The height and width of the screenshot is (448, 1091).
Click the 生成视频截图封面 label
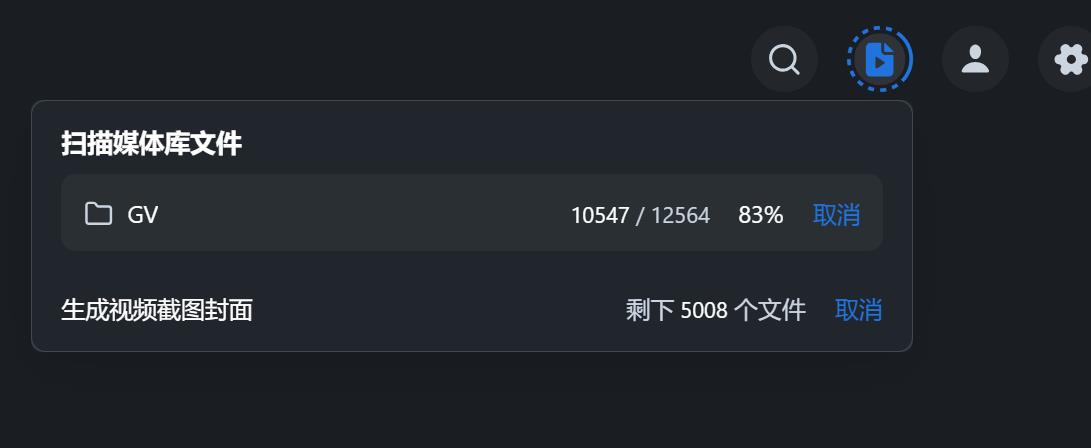[x=156, y=310]
